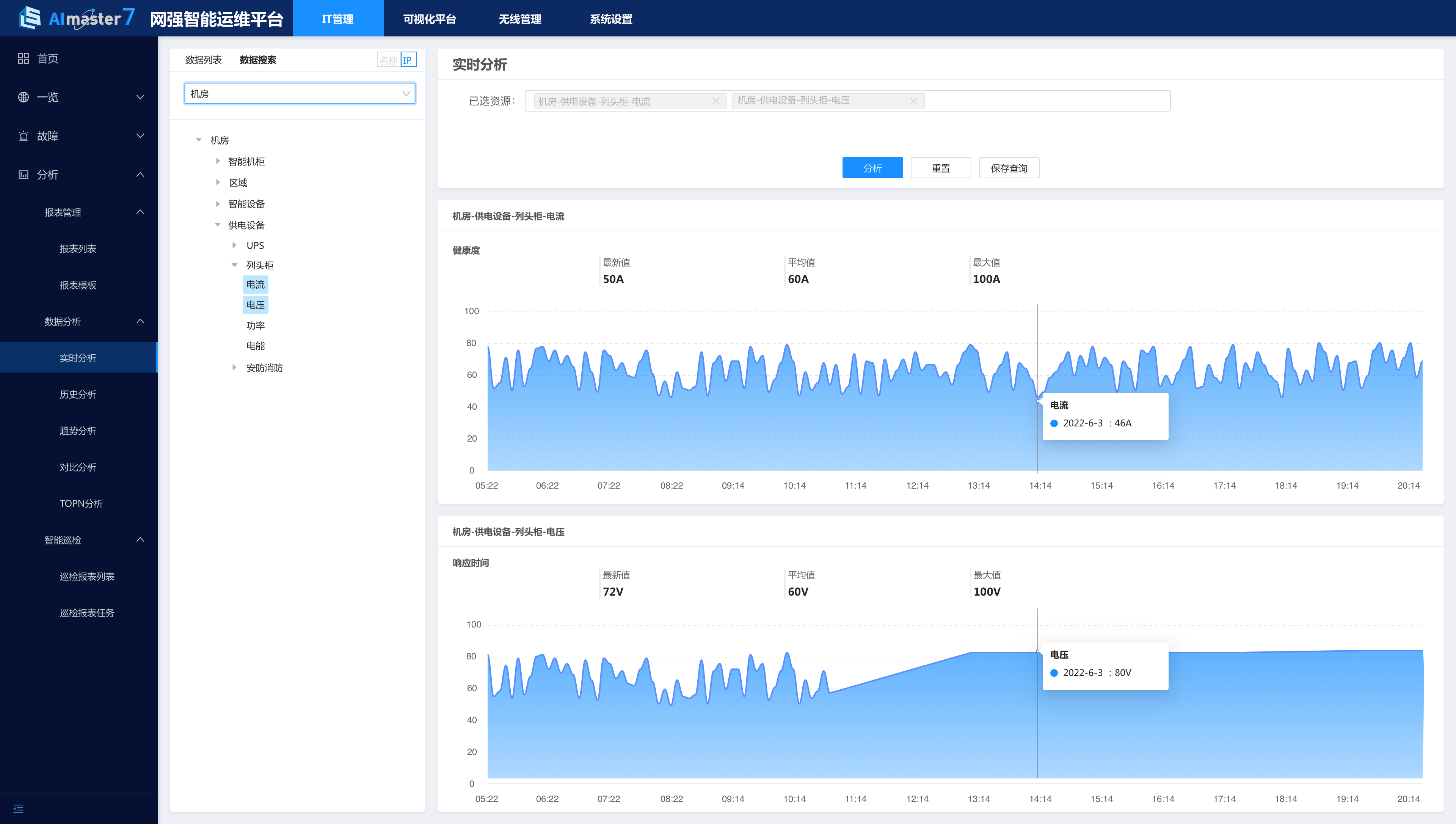Switch to the 数据列表 tab
The height and width of the screenshot is (824, 1456).
pyautogui.click(x=204, y=60)
